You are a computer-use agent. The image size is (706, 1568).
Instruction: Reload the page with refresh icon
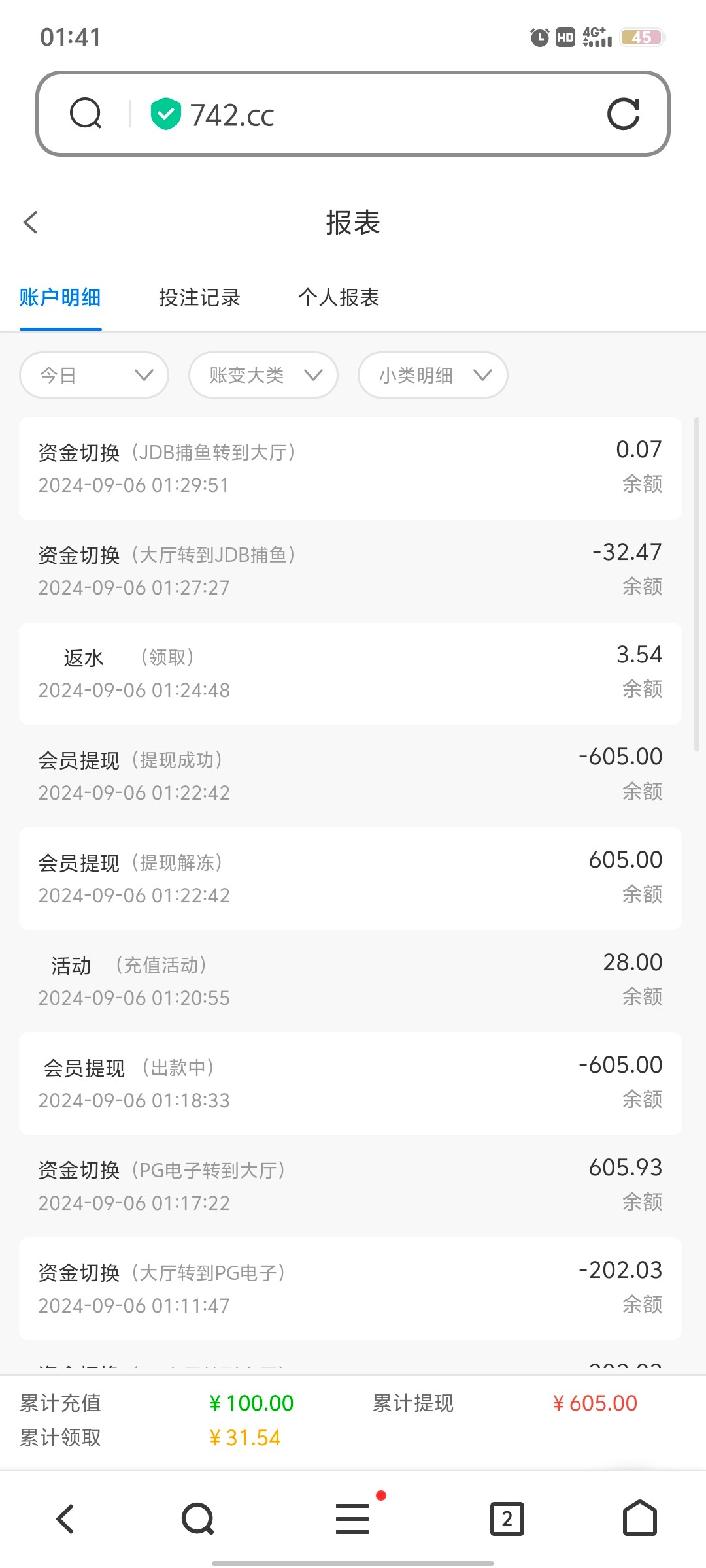(x=623, y=114)
